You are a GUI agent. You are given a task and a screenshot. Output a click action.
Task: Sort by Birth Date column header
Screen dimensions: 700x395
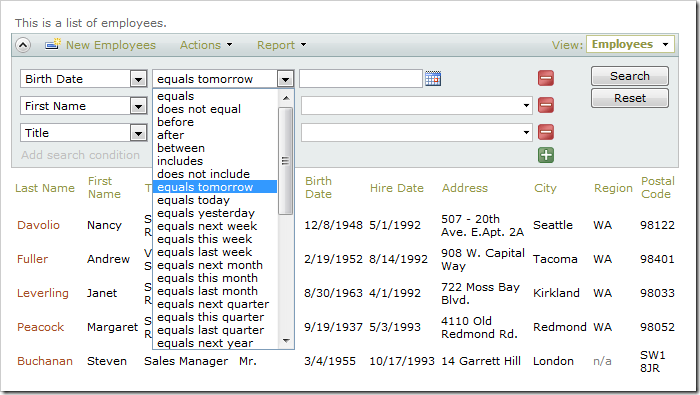(318, 187)
